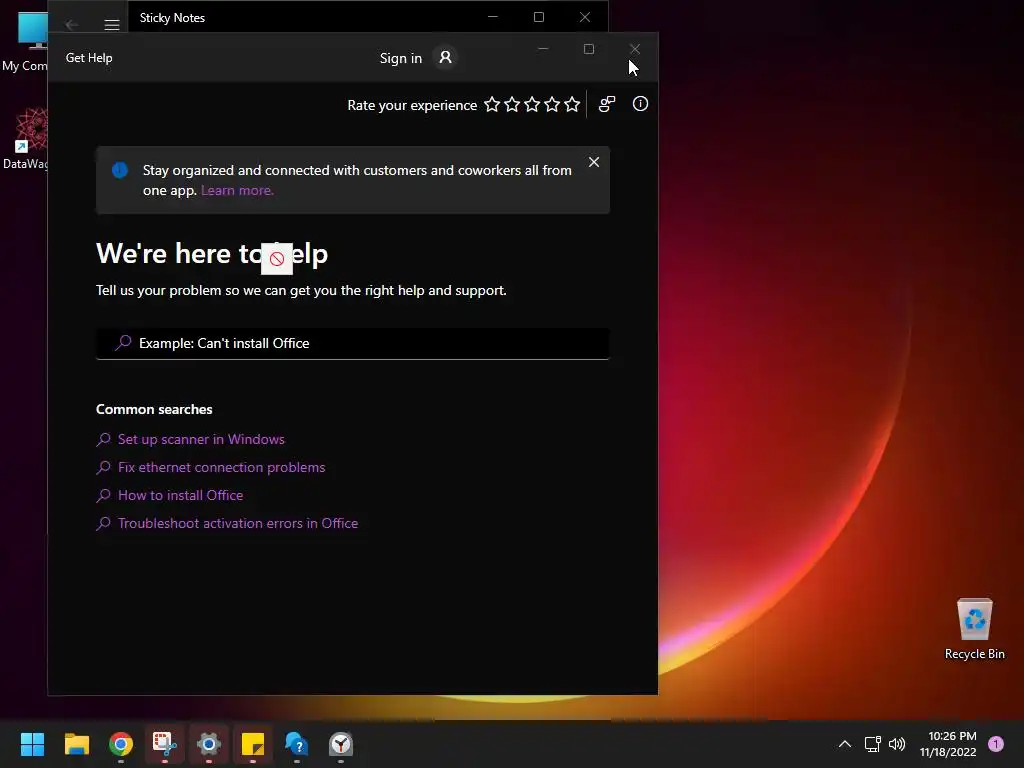Image resolution: width=1024 pixels, height=768 pixels.
Task: Open Settings gear from taskbar
Action: (209, 744)
